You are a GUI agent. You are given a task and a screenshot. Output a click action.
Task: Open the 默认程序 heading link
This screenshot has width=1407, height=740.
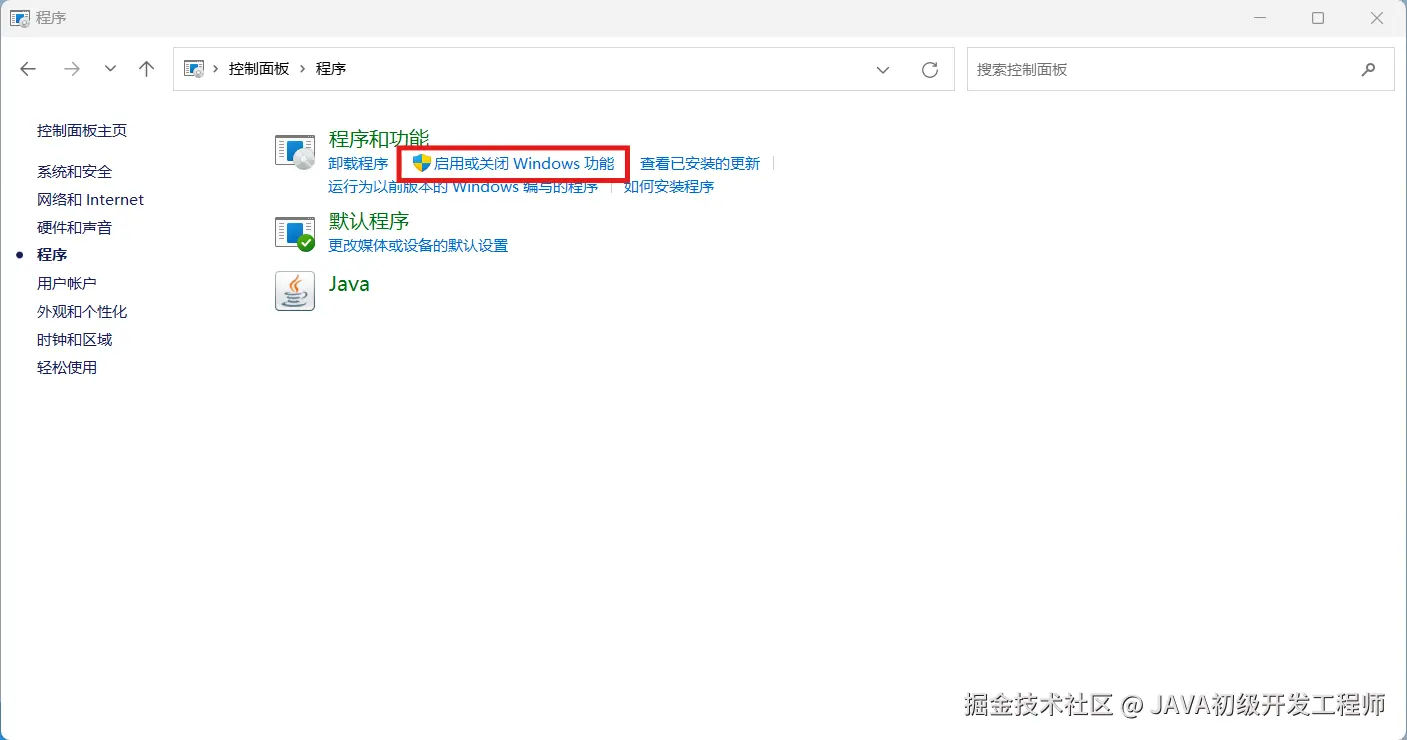369,221
